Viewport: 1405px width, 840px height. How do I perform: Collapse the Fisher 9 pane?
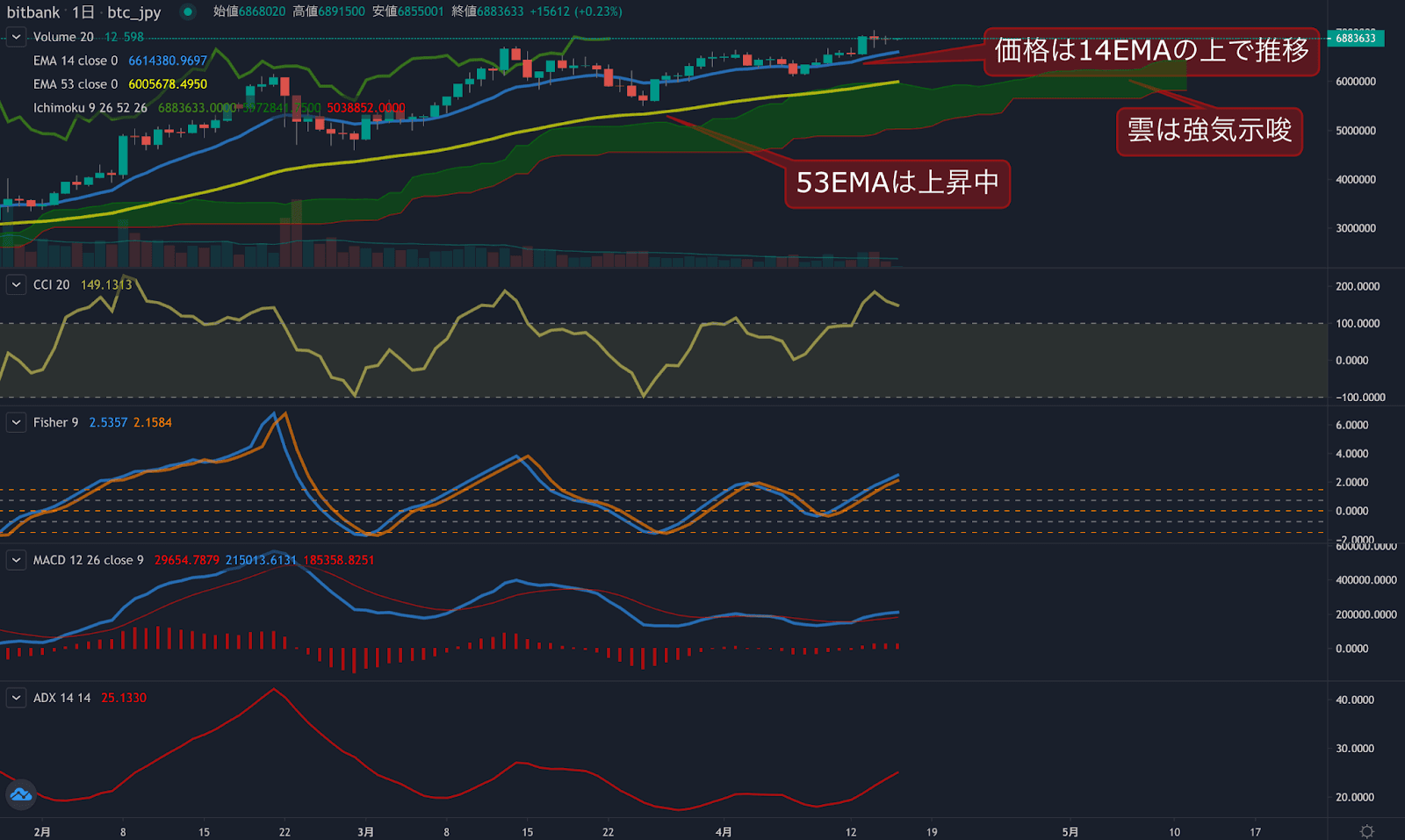(16, 422)
